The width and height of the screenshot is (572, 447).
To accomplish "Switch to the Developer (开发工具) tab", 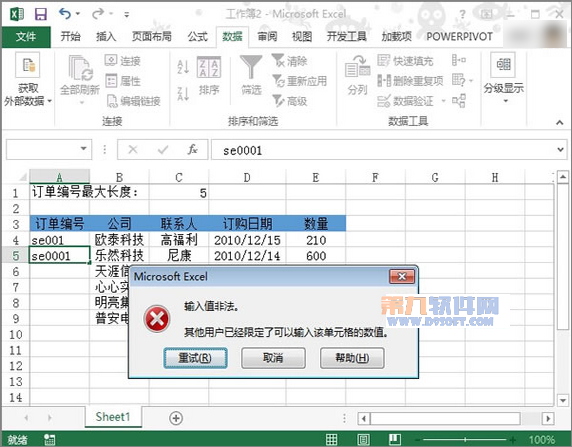I will (x=346, y=36).
